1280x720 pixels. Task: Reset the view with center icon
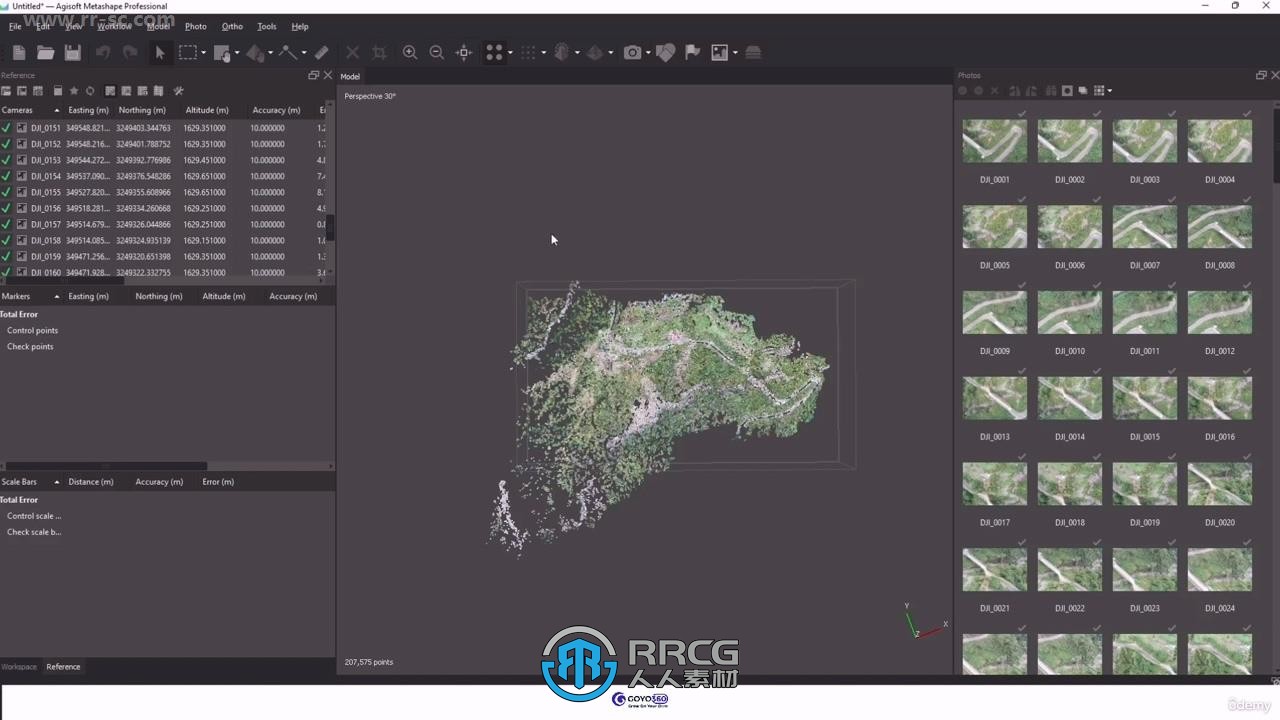(x=463, y=52)
